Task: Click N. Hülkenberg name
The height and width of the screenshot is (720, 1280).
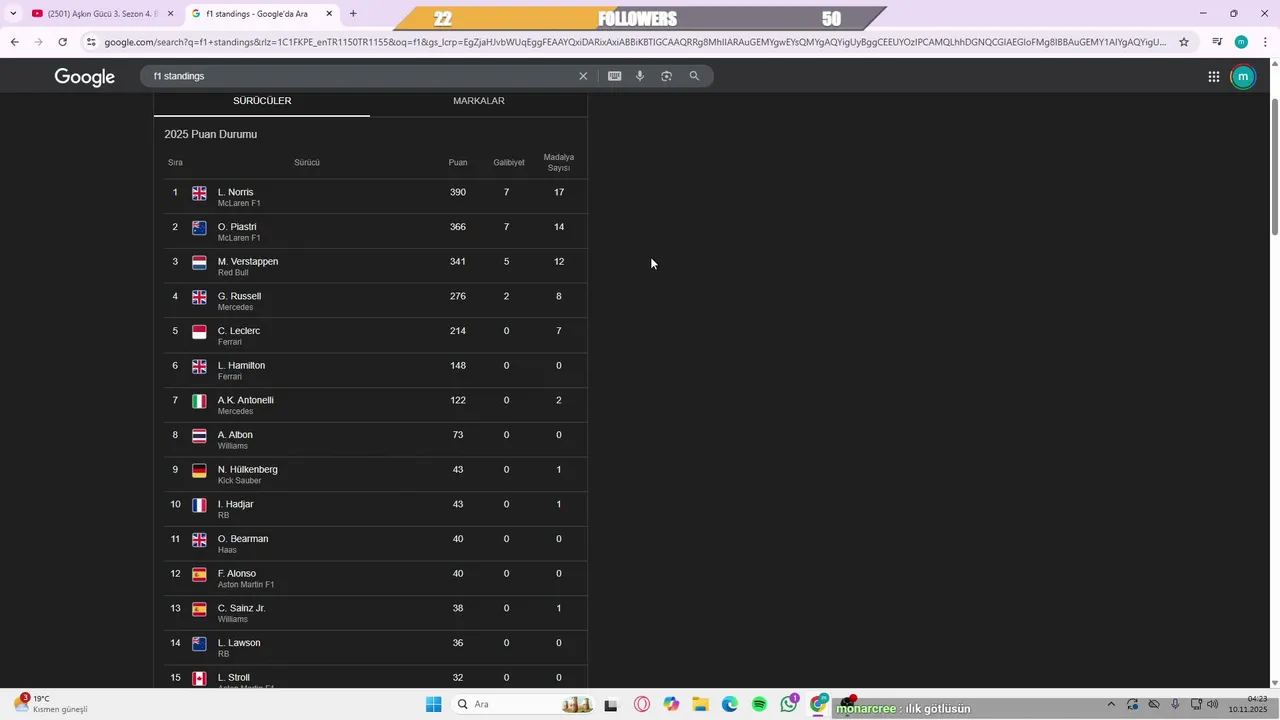Action: [x=247, y=470]
